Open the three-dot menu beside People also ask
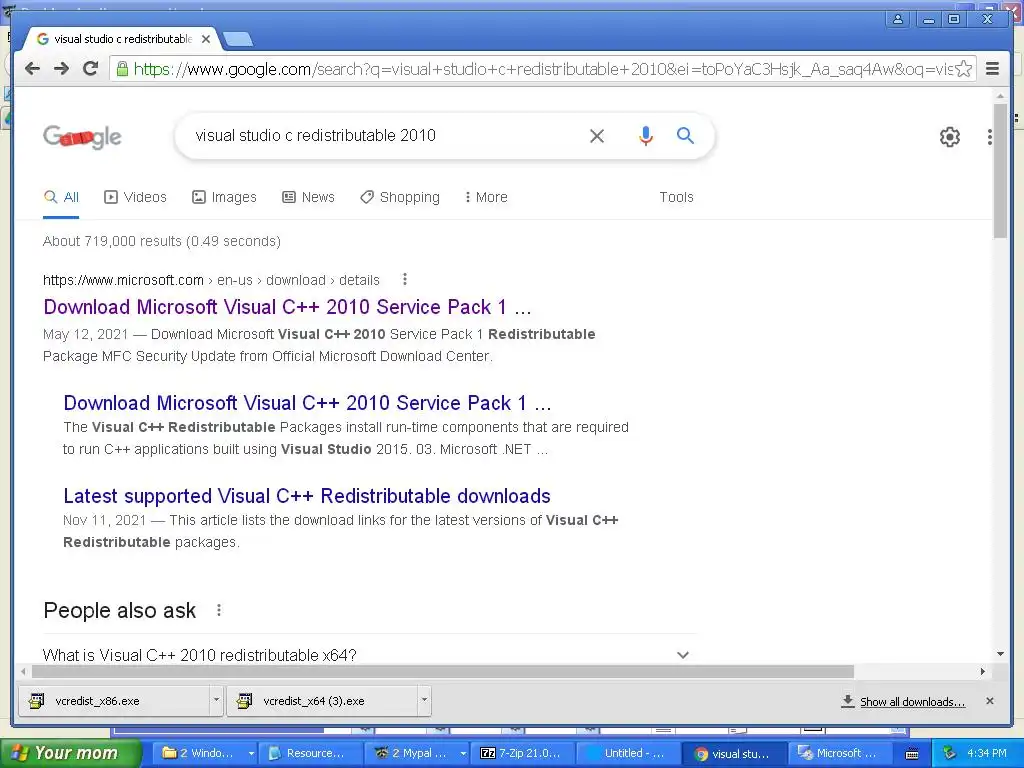This screenshot has height=768, width=1024. pyautogui.click(x=219, y=610)
